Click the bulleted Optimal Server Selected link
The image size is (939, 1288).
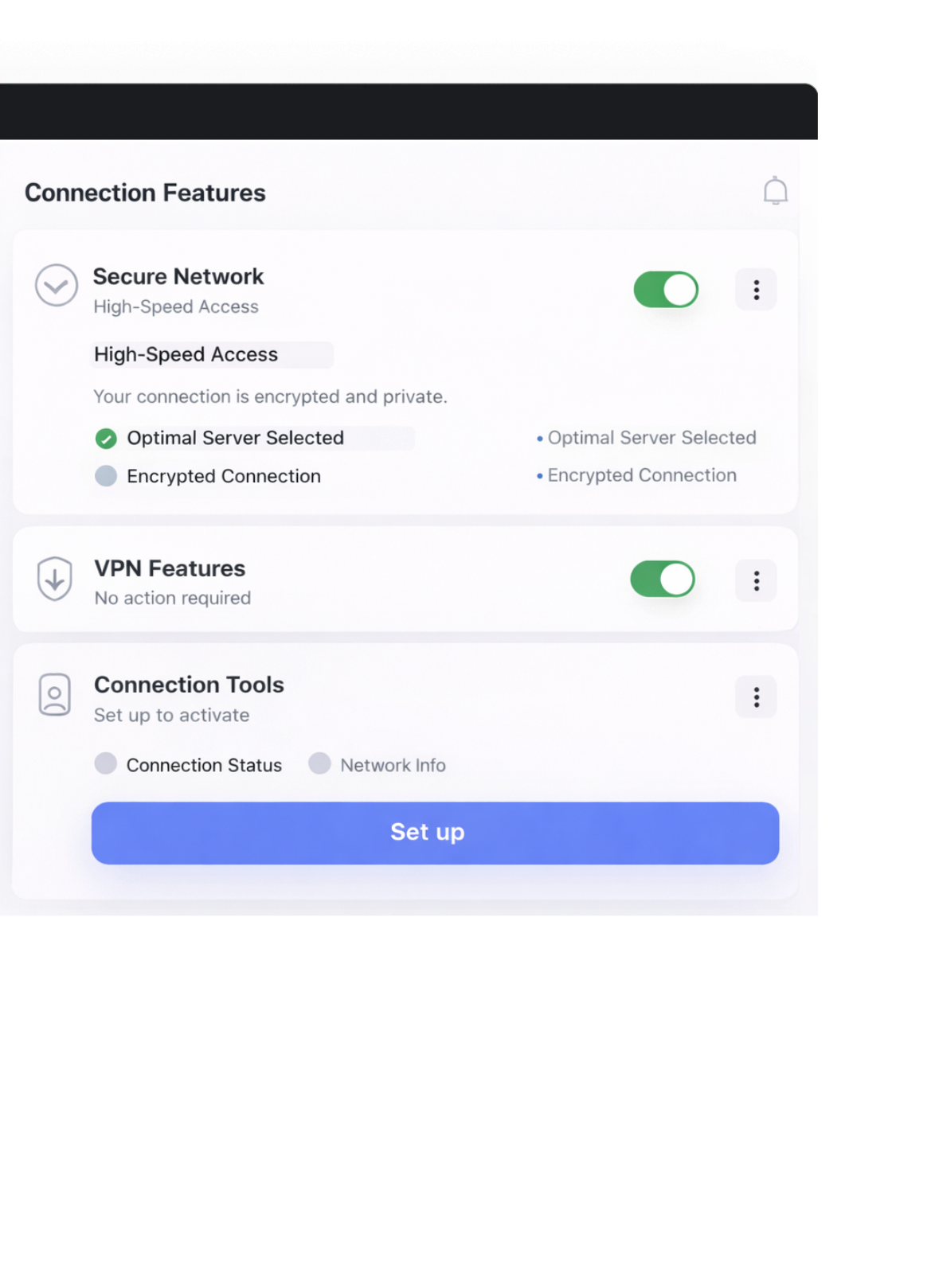coord(651,438)
